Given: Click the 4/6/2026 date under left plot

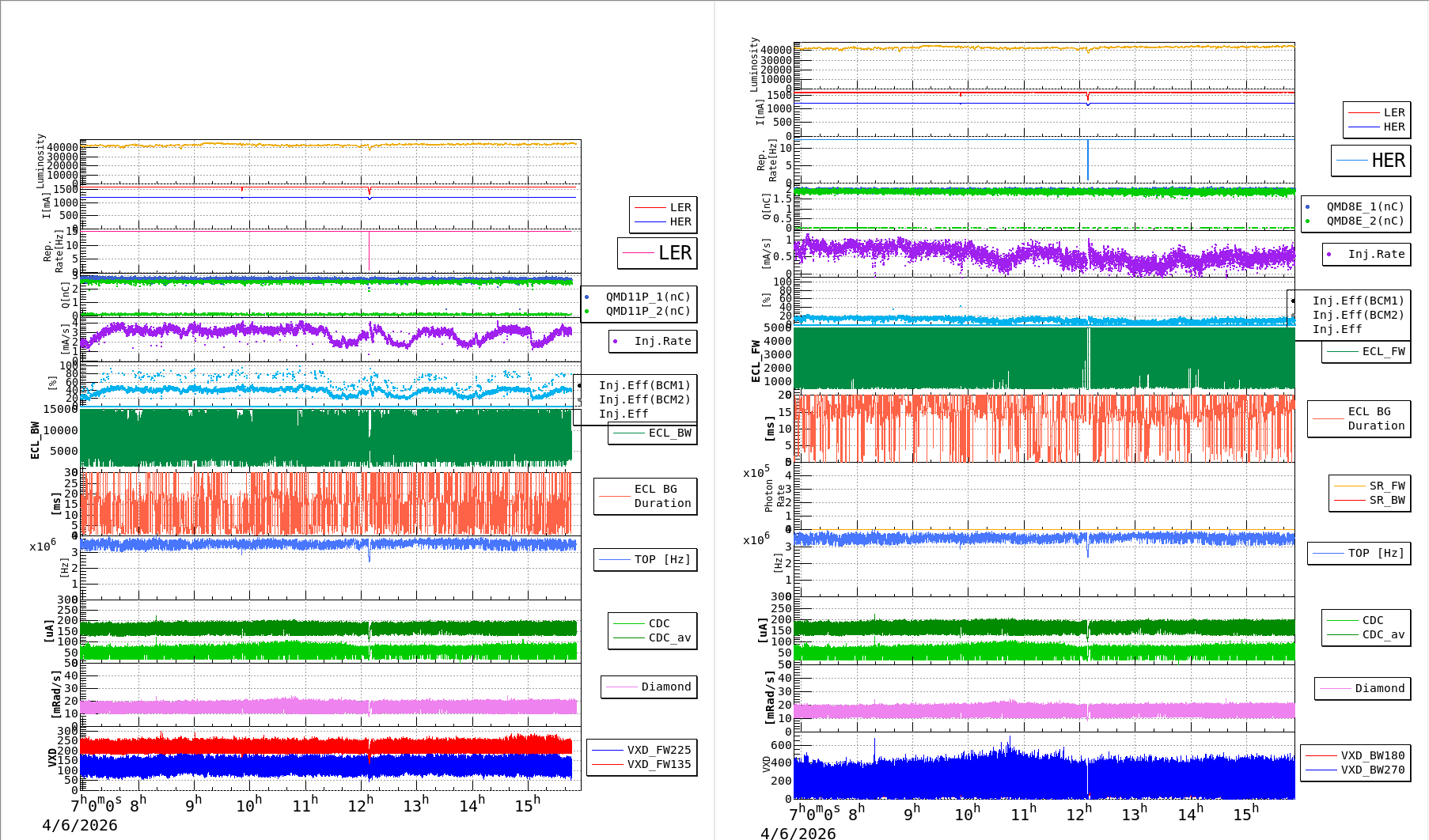Looking at the screenshot, I should [x=79, y=825].
